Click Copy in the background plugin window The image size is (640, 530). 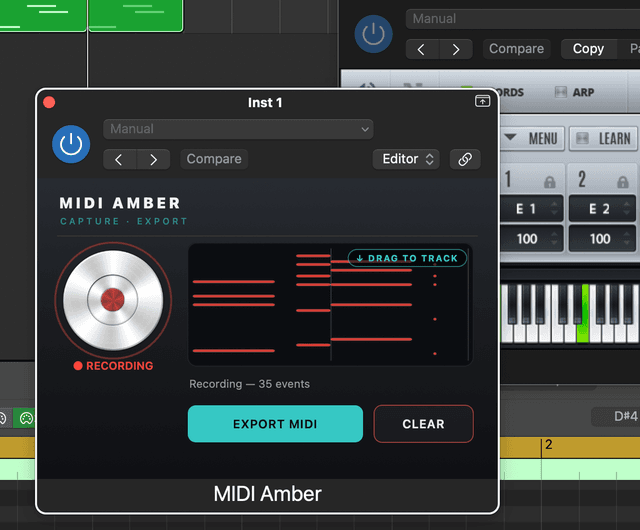pos(588,49)
